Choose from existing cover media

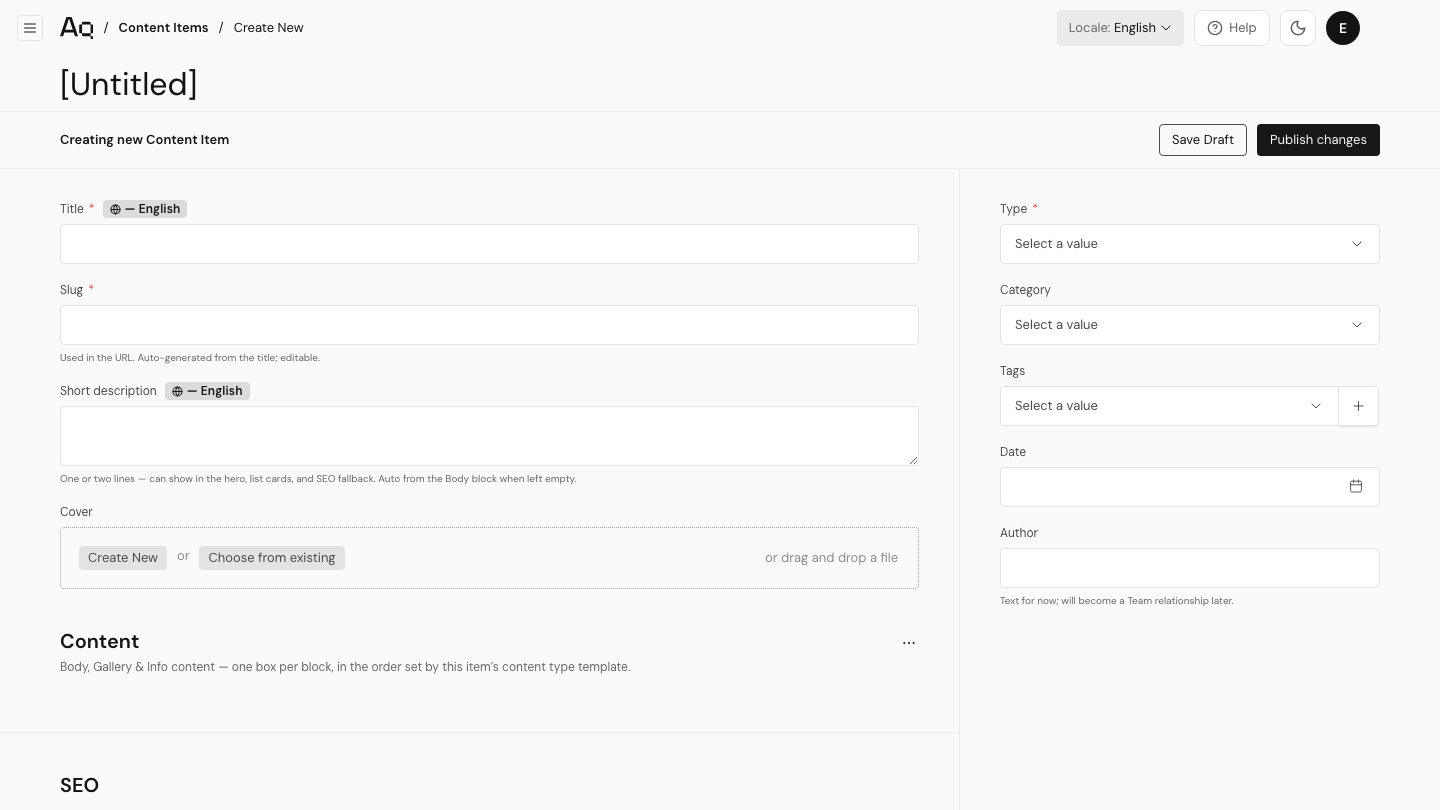[272, 558]
